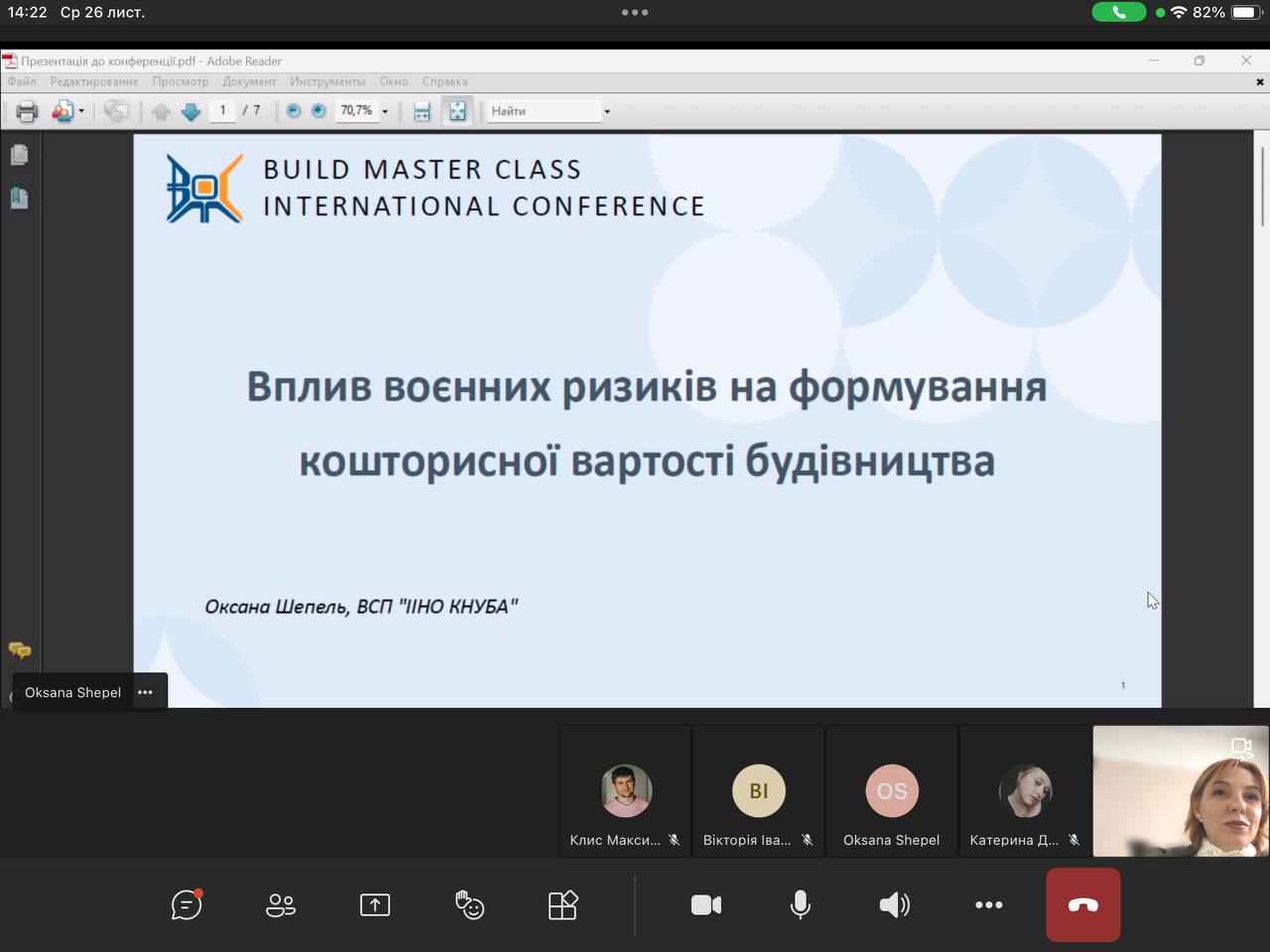Viewport: 1270px width, 952px height.
Task: Toggle the camera on or off
Action: tap(706, 904)
